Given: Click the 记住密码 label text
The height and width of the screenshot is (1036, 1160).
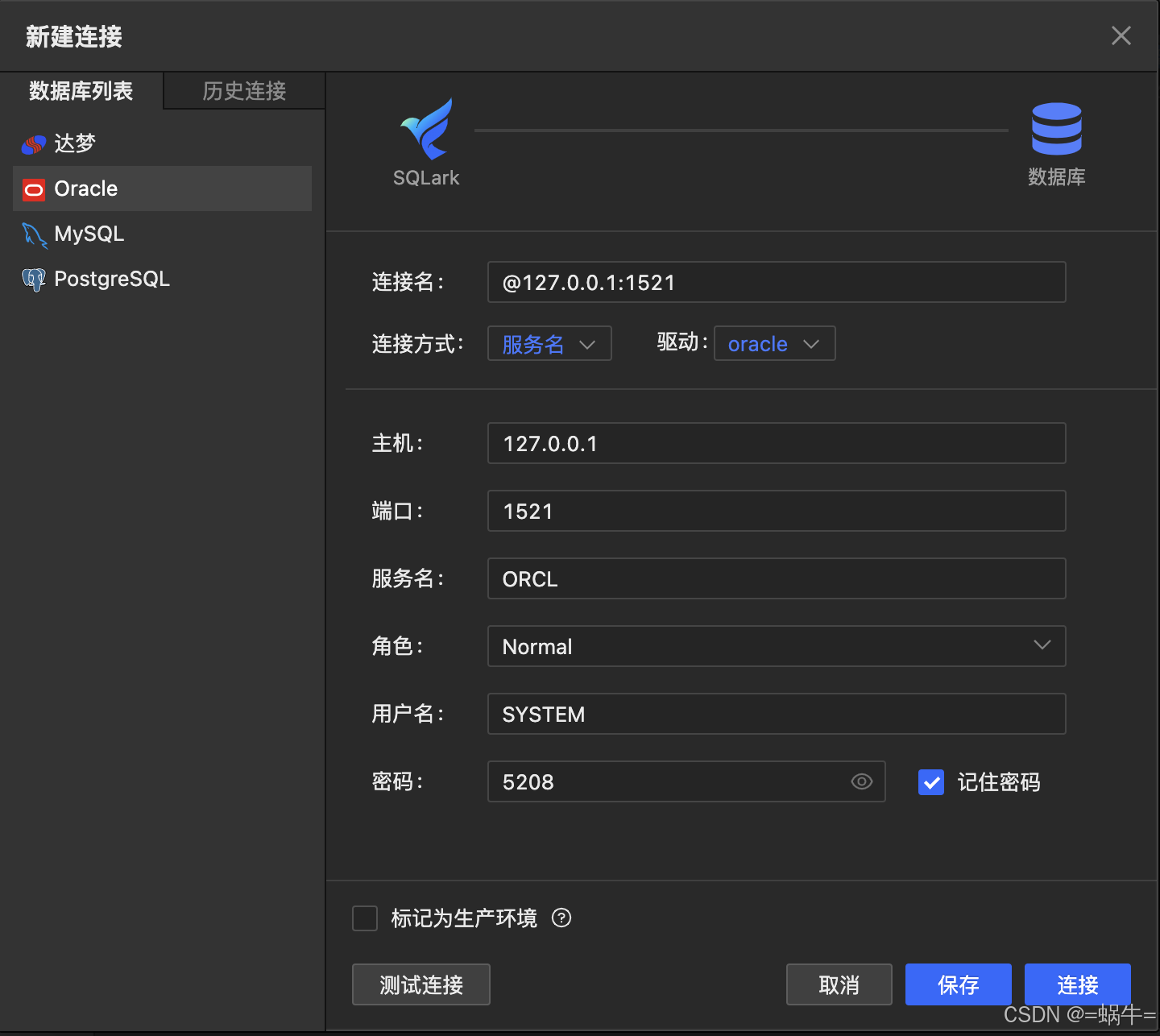Looking at the screenshot, I should 999,782.
